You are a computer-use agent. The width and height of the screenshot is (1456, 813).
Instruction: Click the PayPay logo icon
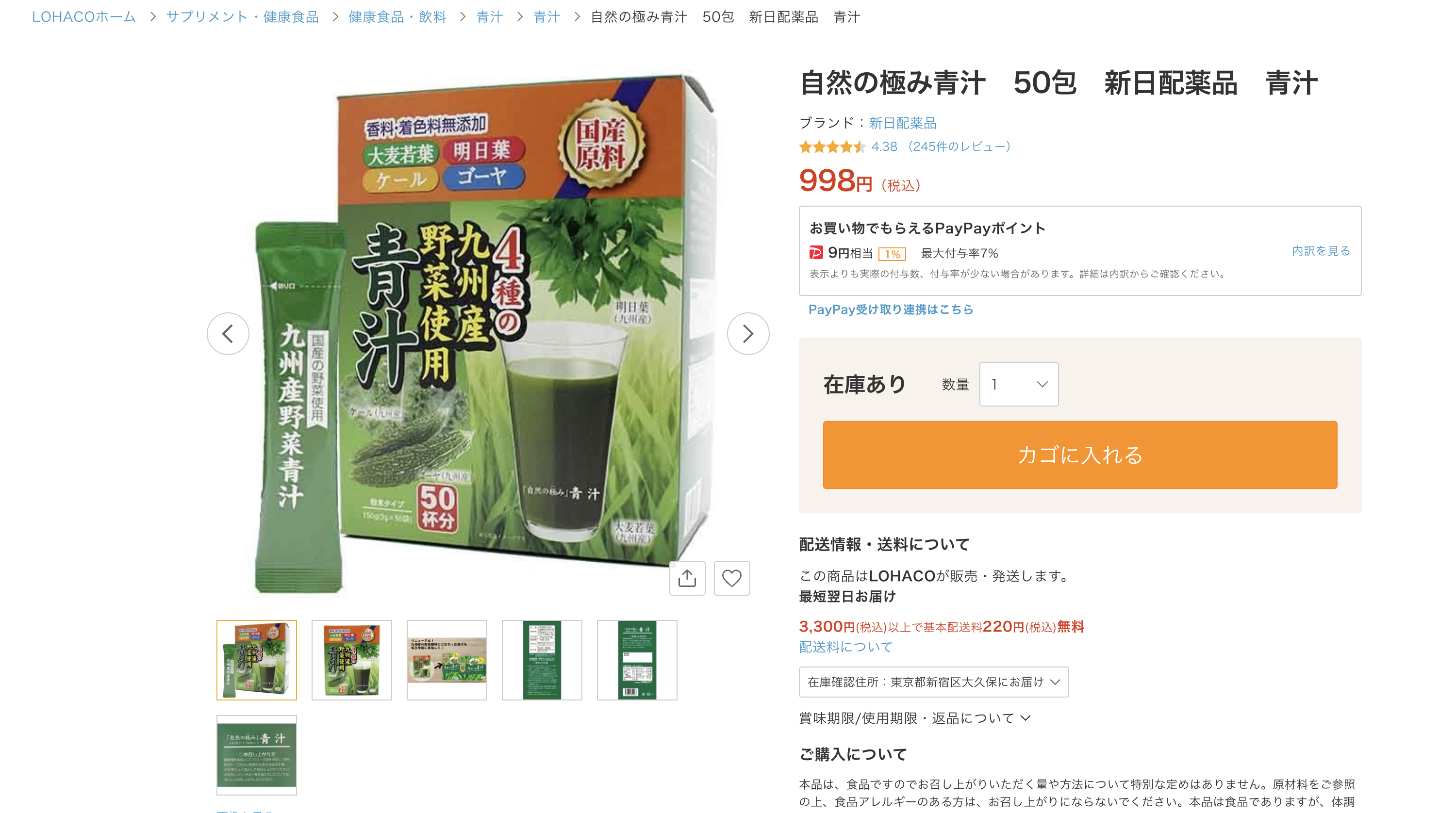click(x=816, y=253)
